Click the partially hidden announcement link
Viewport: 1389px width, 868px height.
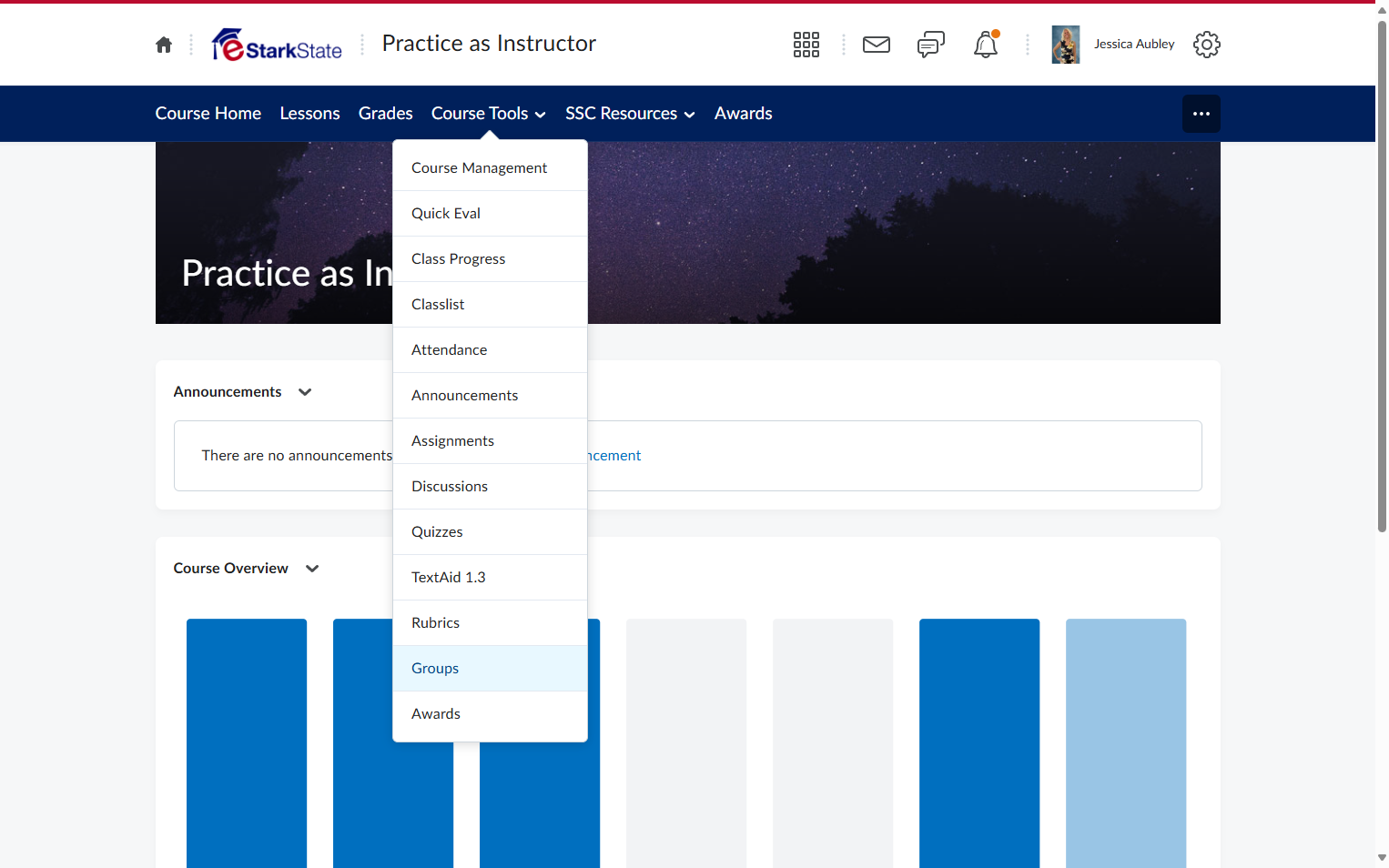[x=614, y=456]
